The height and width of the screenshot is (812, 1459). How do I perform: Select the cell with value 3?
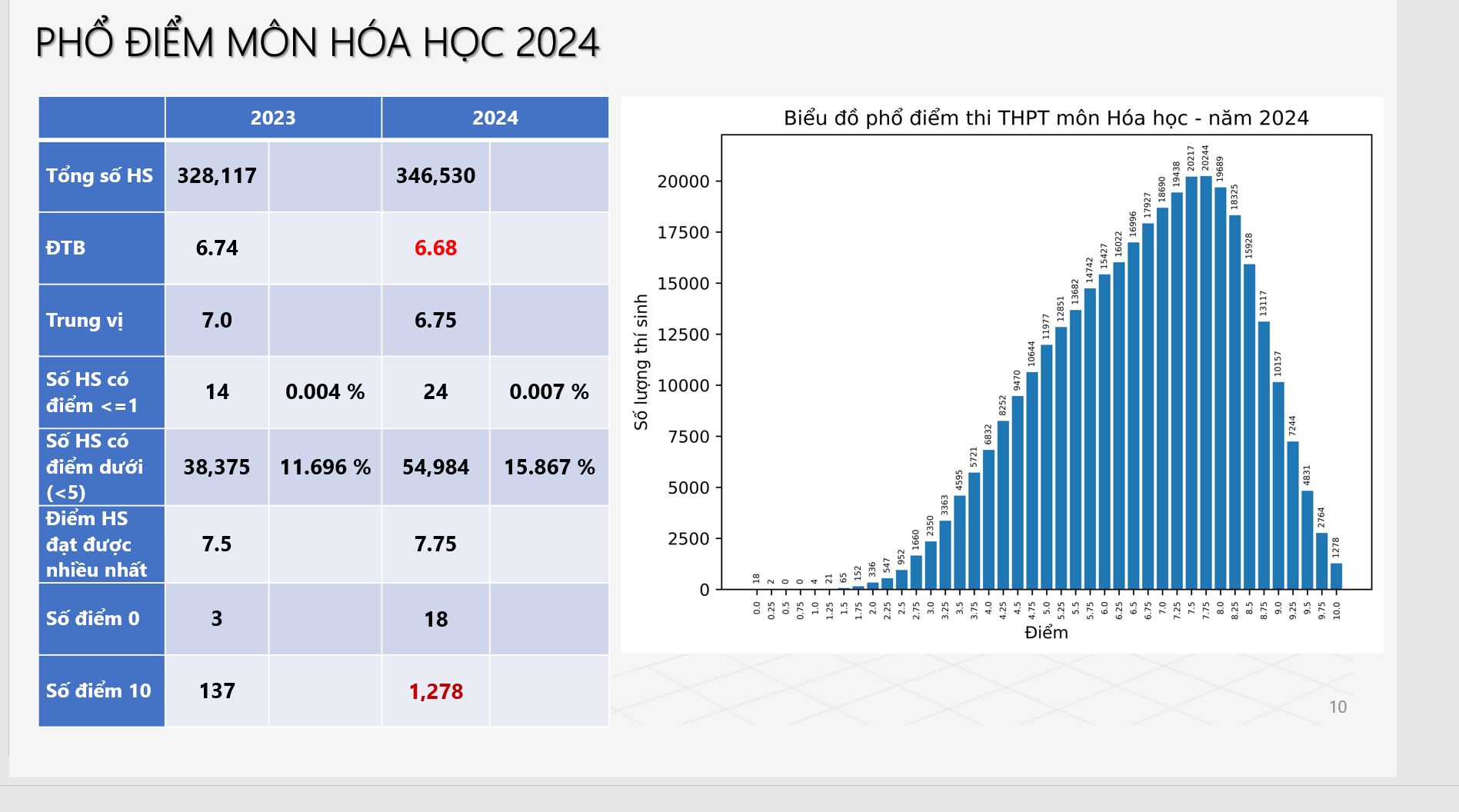coord(217,619)
